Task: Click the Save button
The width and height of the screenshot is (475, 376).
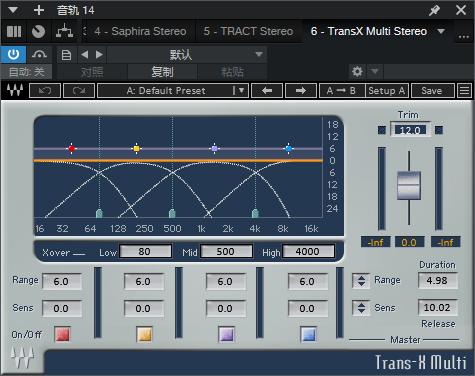Action: (x=432, y=91)
